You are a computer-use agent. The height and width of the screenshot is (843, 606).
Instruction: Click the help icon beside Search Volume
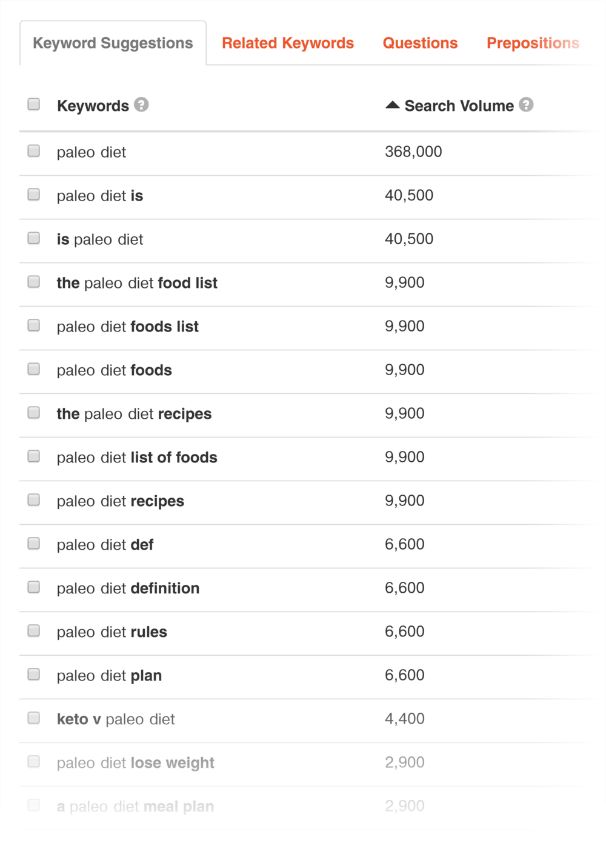pyautogui.click(x=526, y=105)
